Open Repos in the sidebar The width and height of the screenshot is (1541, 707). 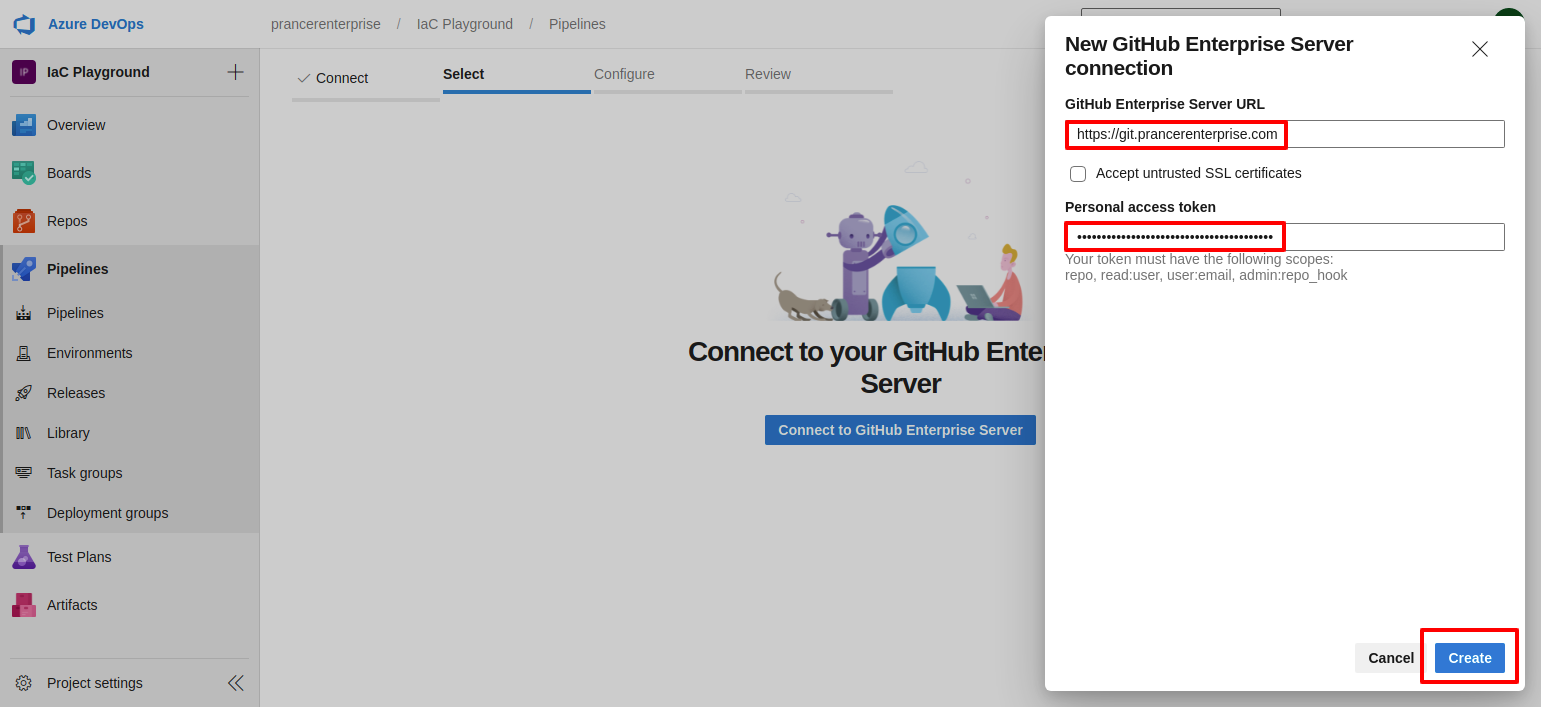67,221
